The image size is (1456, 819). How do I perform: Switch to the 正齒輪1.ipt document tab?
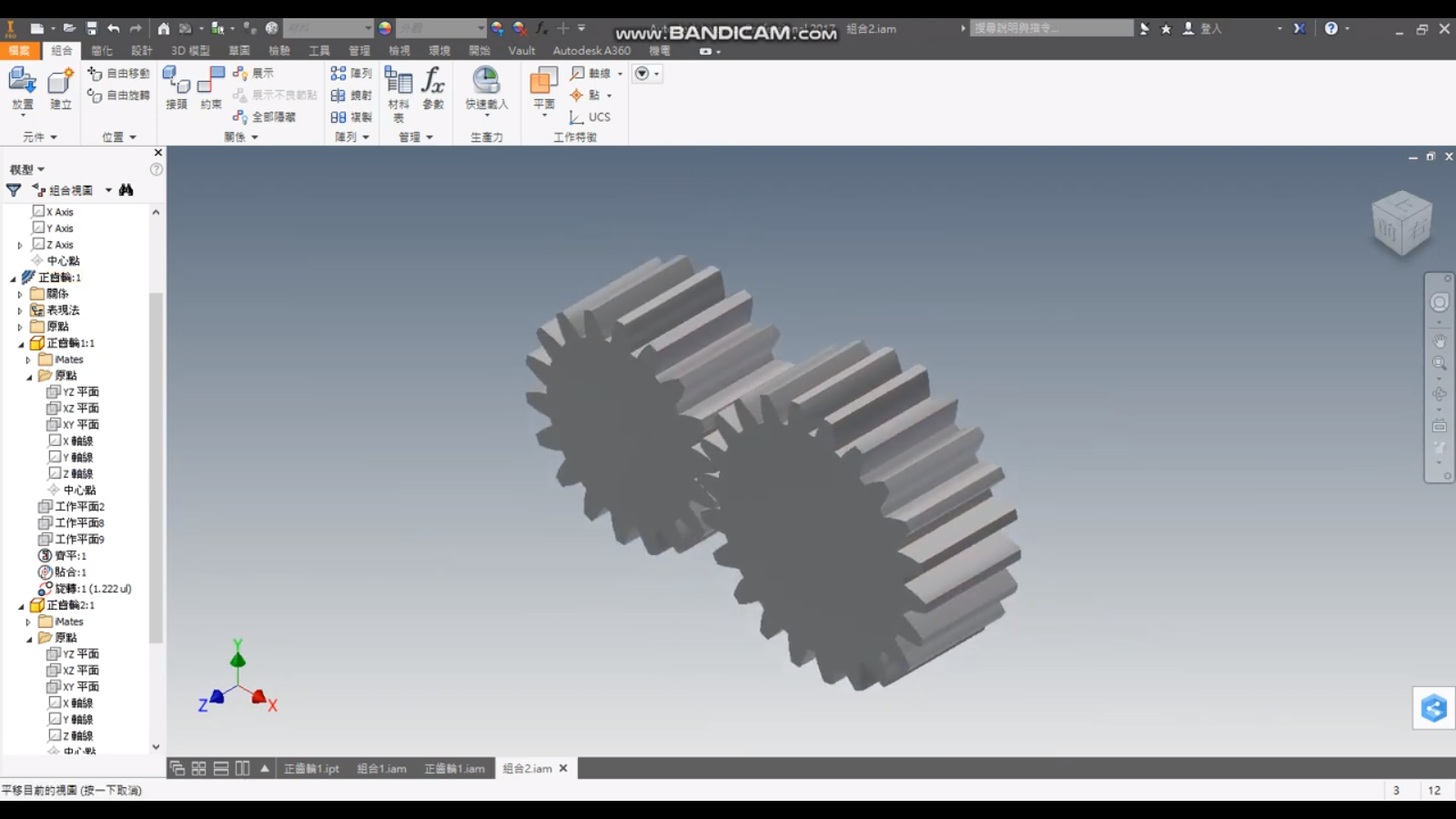(311, 769)
